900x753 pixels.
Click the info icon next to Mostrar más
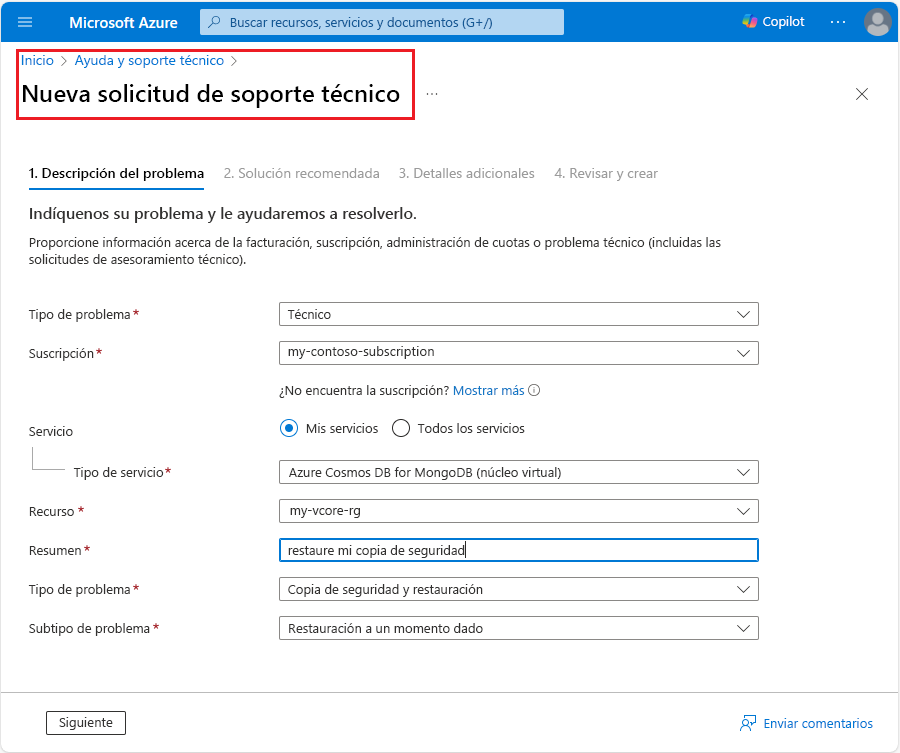(x=536, y=390)
